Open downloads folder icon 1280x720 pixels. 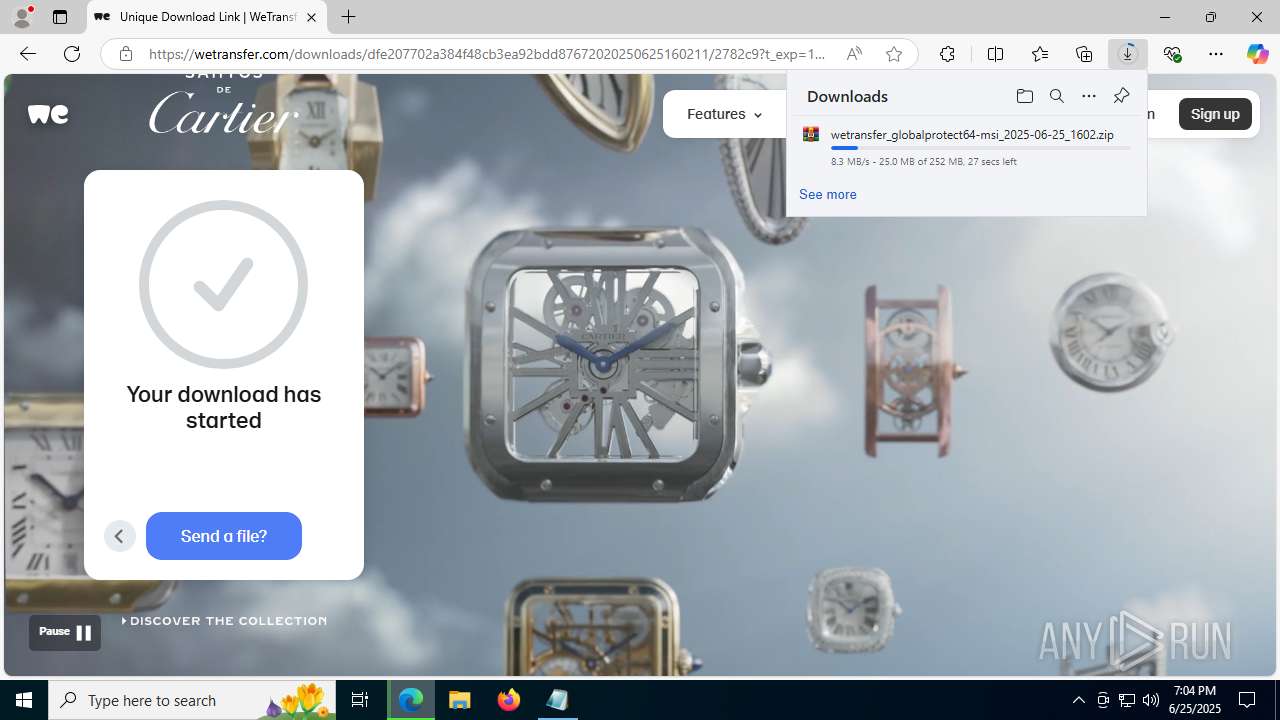(x=1024, y=96)
